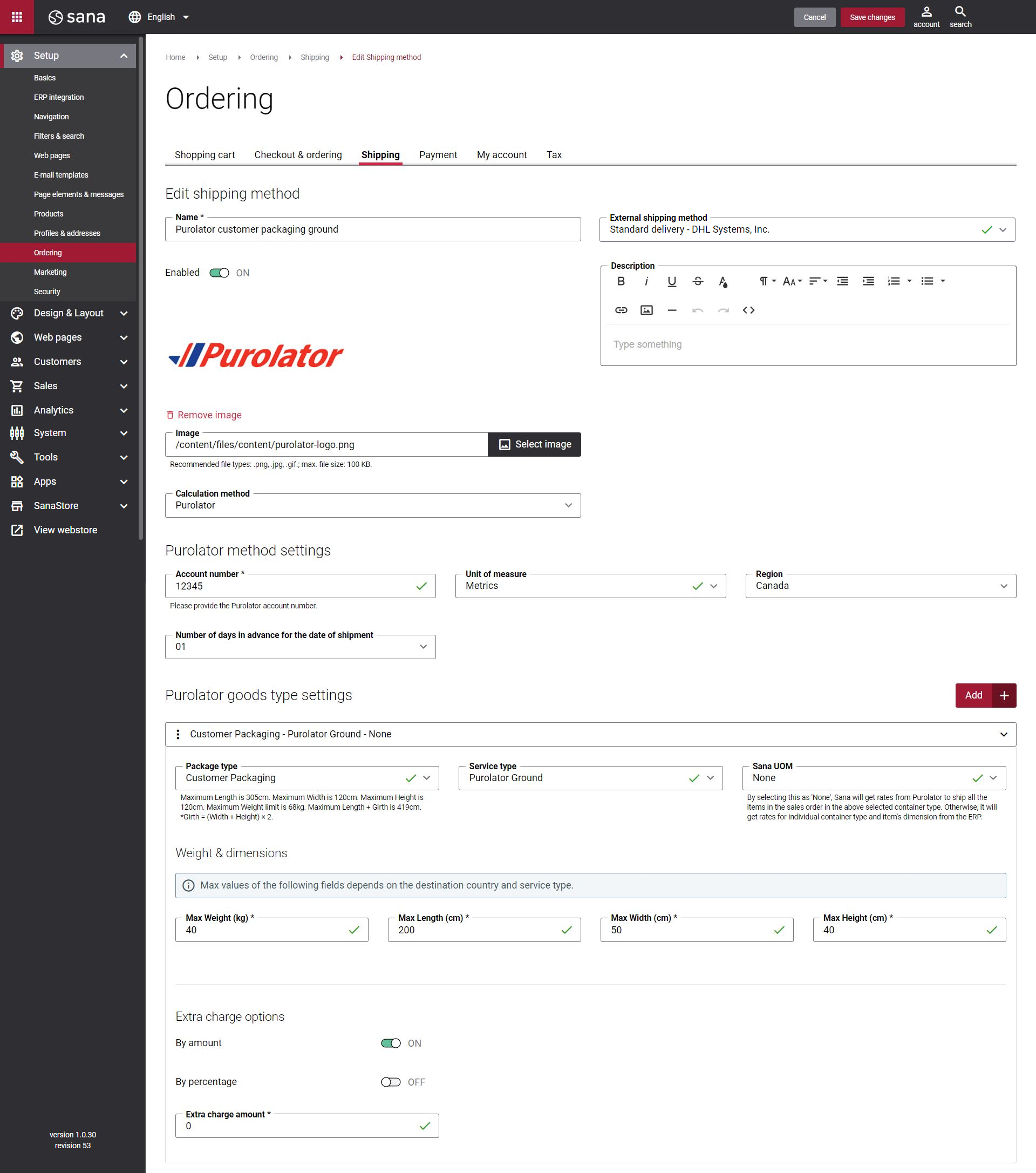
Task: Click Max Weight (kg) input field
Action: pos(271,930)
